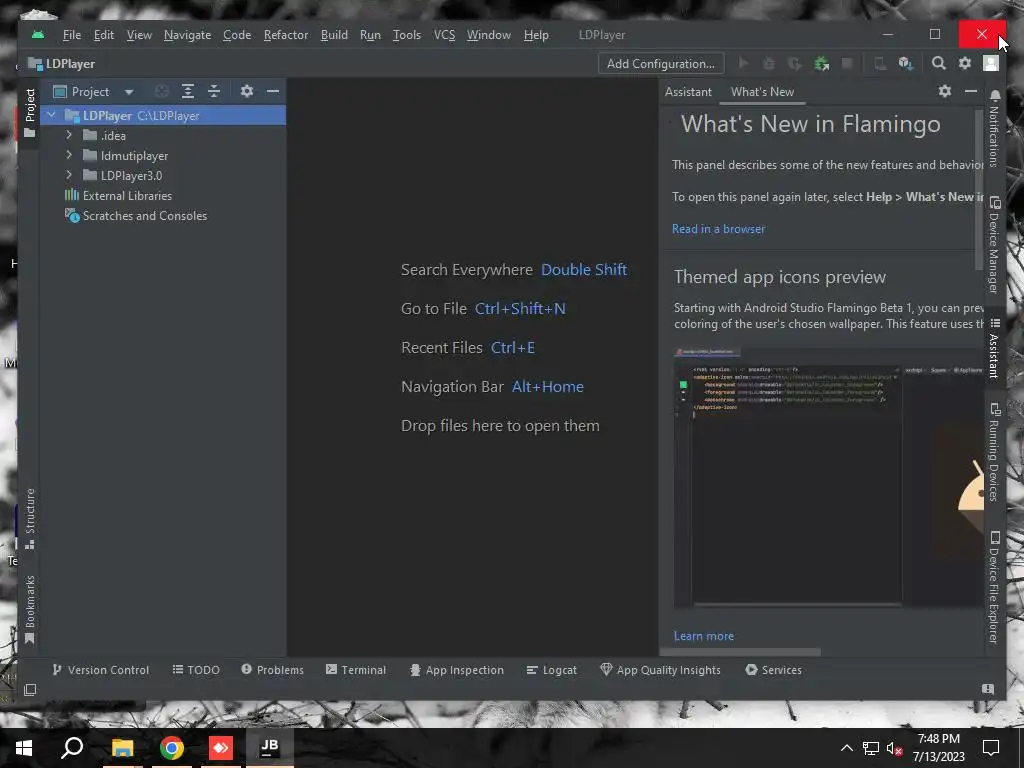Open Search Everywhere magnifier icon
1024x768 pixels.
coord(938,63)
